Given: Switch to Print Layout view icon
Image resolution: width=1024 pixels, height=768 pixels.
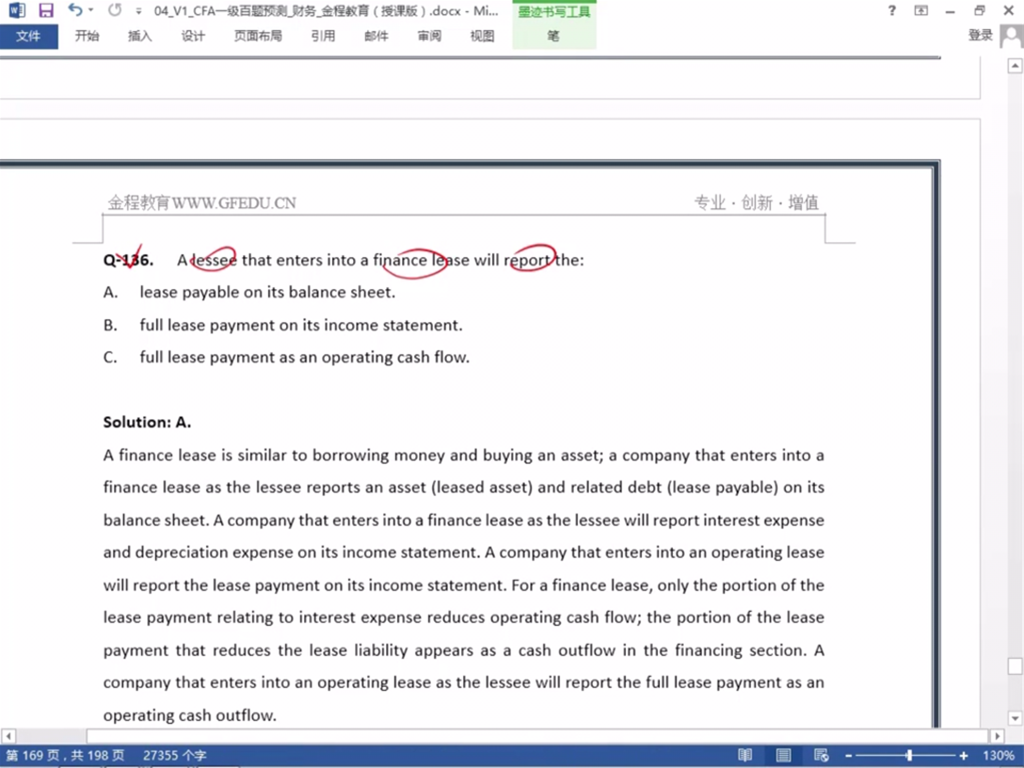Looking at the screenshot, I should tap(783, 756).
